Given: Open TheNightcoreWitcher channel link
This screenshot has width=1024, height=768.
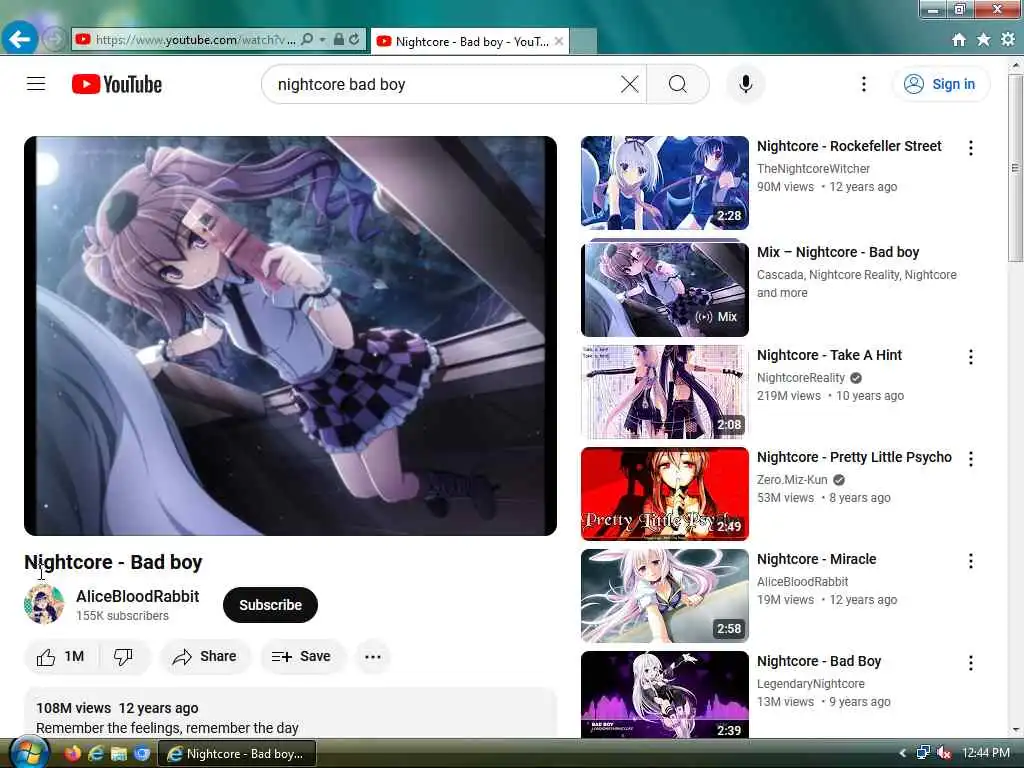Looking at the screenshot, I should click(x=813, y=168).
